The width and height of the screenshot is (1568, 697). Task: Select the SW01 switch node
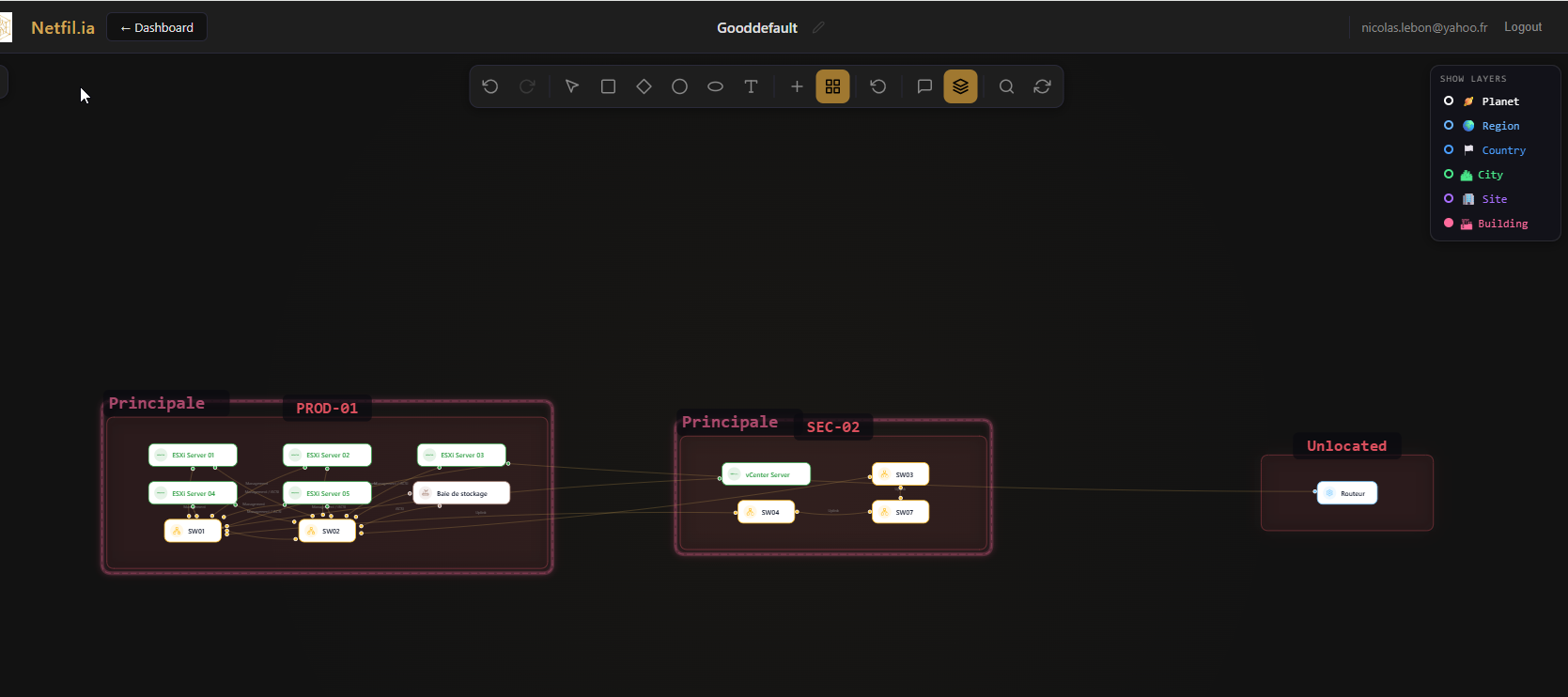193,531
